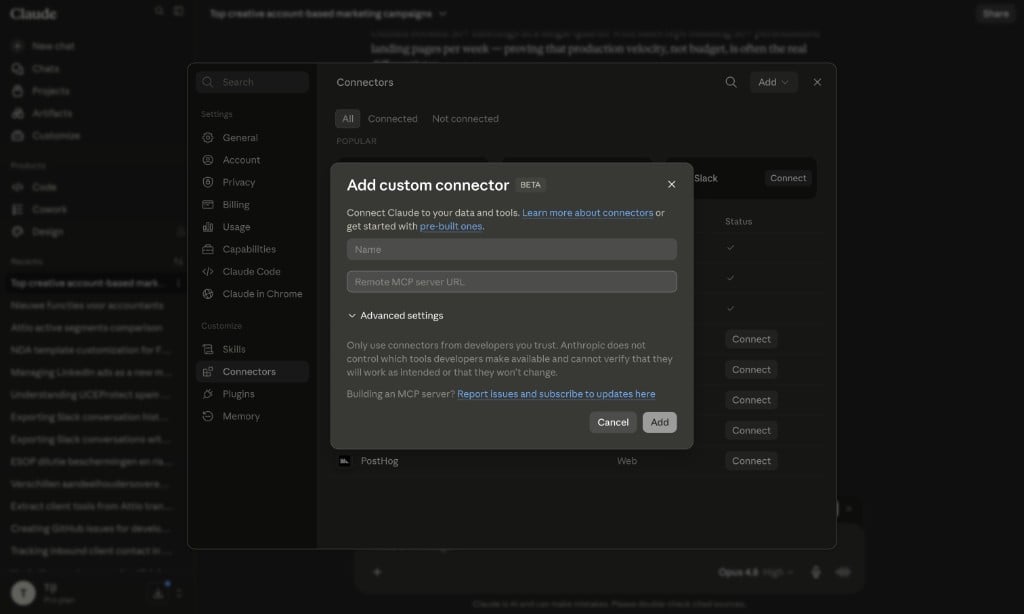The height and width of the screenshot is (614, 1024).
Task: Click the Billing card icon
Action: pos(208,204)
